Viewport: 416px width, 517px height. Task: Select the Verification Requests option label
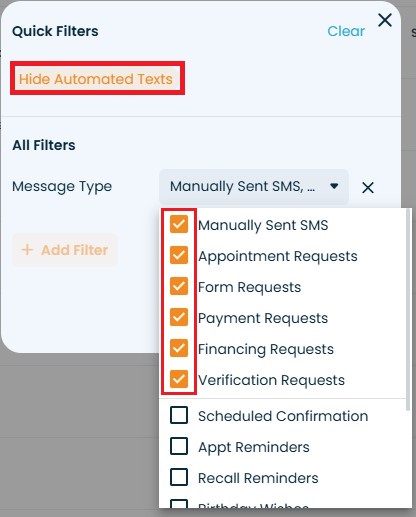[x=271, y=380]
